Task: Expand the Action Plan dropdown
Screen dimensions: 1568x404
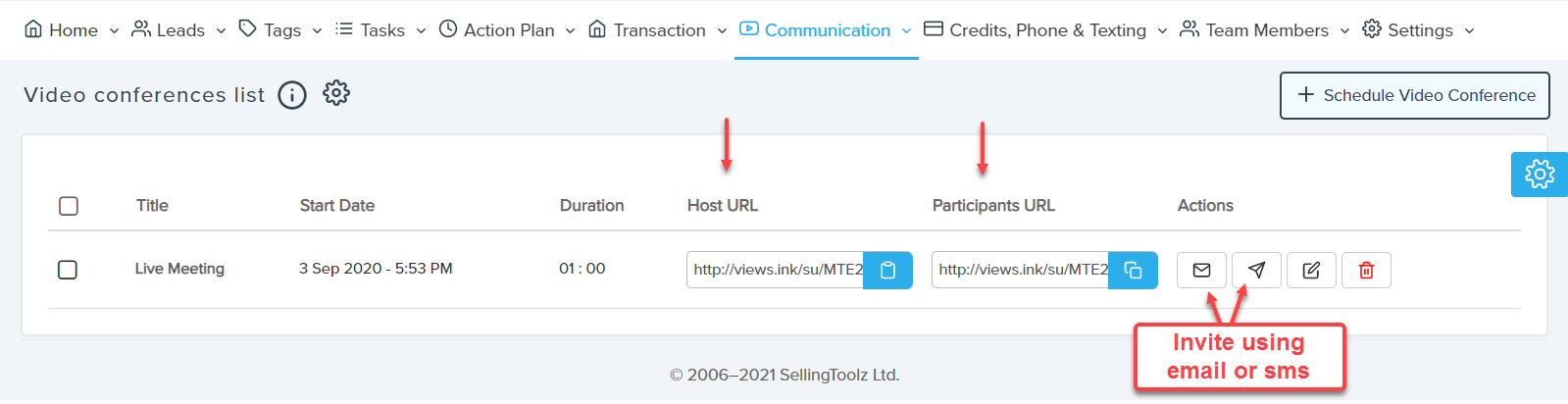Action: pyautogui.click(x=507, y=30)
